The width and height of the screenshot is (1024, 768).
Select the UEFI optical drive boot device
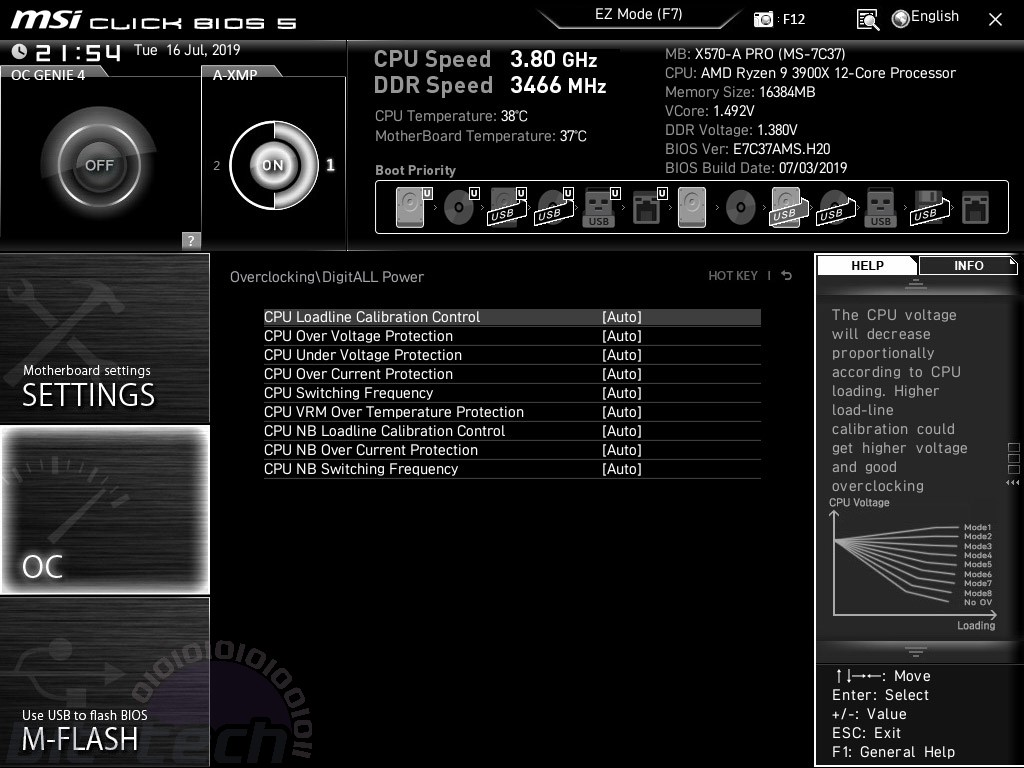point(461,207)
